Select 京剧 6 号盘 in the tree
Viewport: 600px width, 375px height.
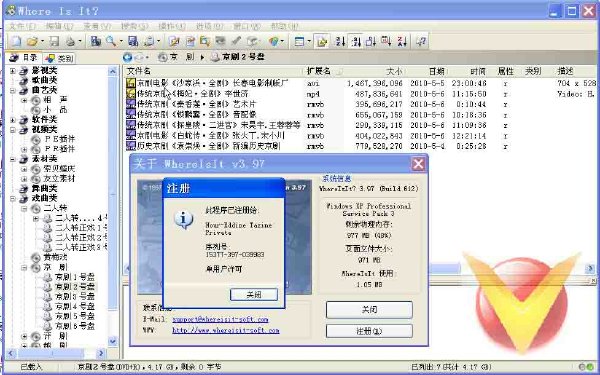pos(75,326)
